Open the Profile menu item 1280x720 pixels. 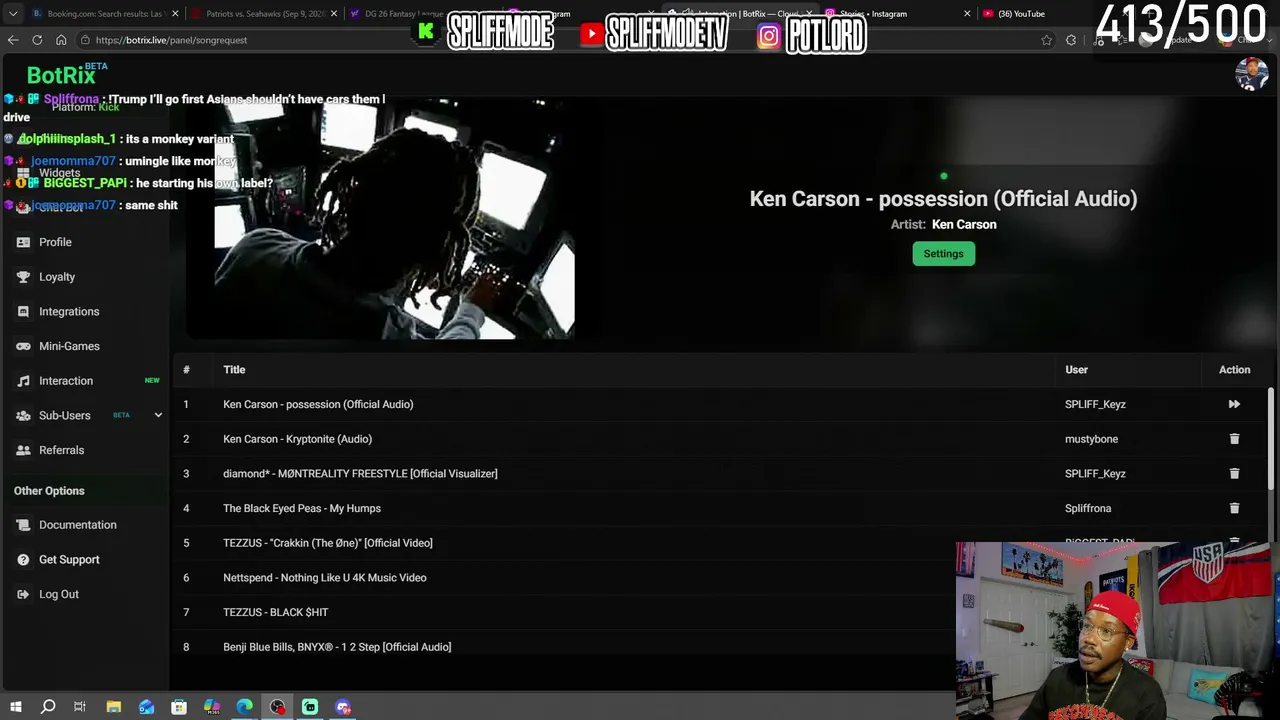click(x=55, y=242)
